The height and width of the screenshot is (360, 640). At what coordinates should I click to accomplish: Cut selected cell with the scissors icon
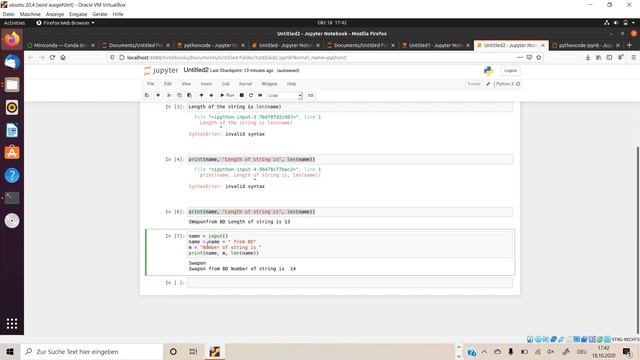[x=169, y=95]
